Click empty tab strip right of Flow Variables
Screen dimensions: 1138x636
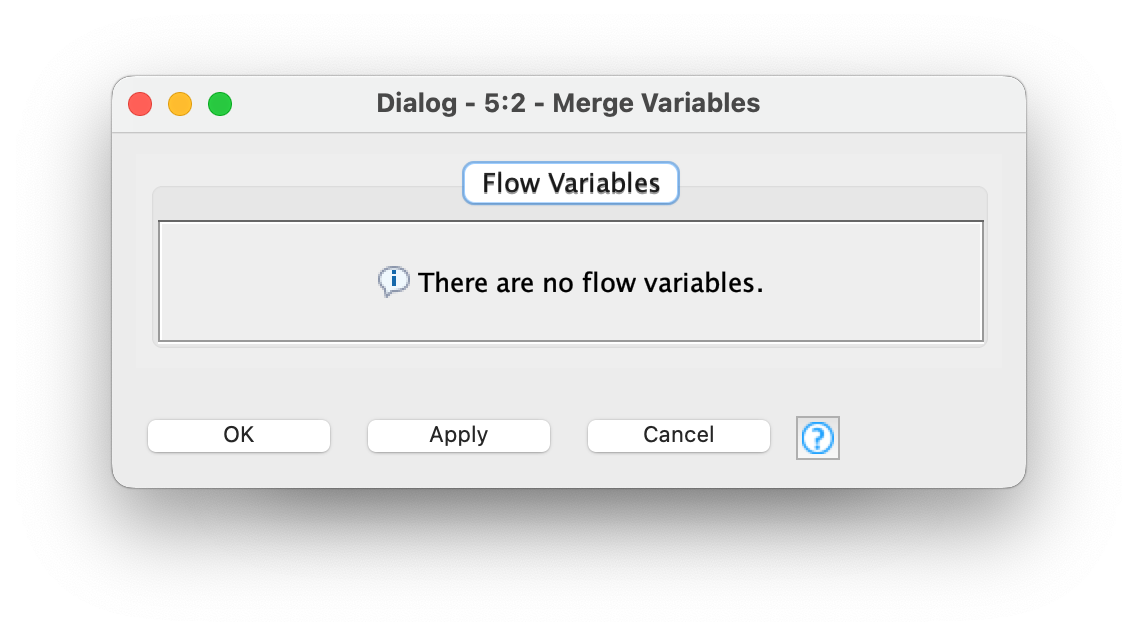coord(830,198)
